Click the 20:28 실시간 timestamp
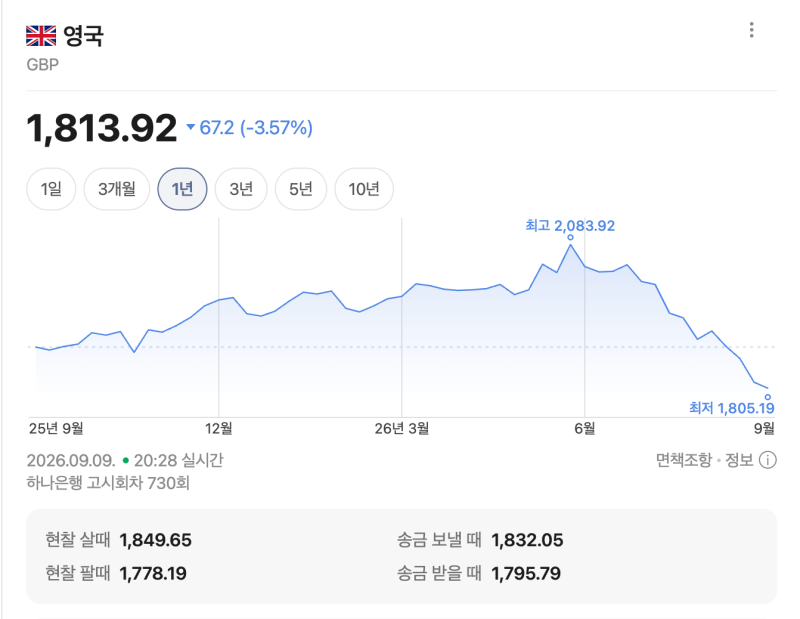 click(x=179, y=461)
